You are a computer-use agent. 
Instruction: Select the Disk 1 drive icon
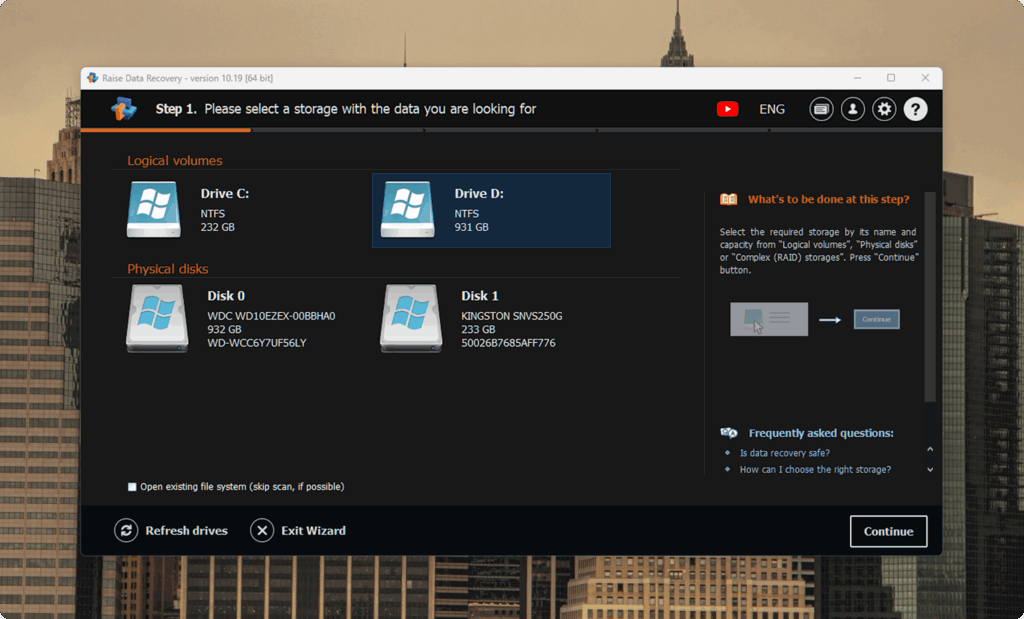(x=411, y=319)
